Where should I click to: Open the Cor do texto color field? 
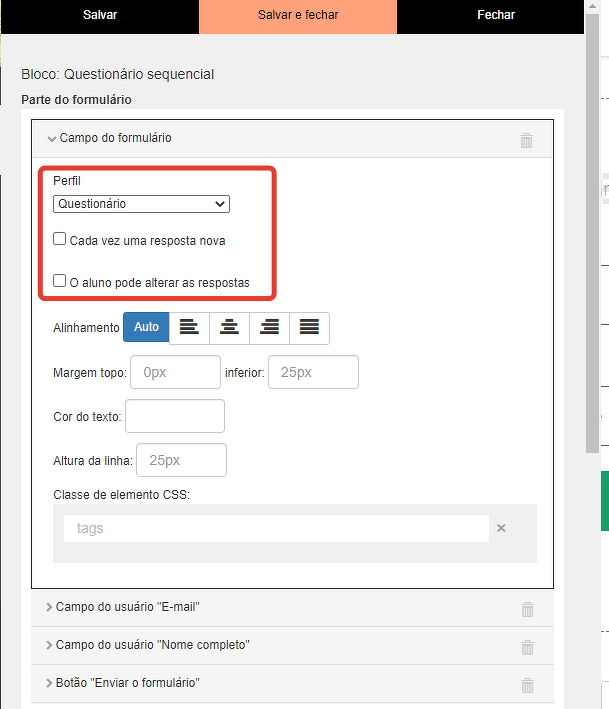pyautogui.click(x=174, y=416)
